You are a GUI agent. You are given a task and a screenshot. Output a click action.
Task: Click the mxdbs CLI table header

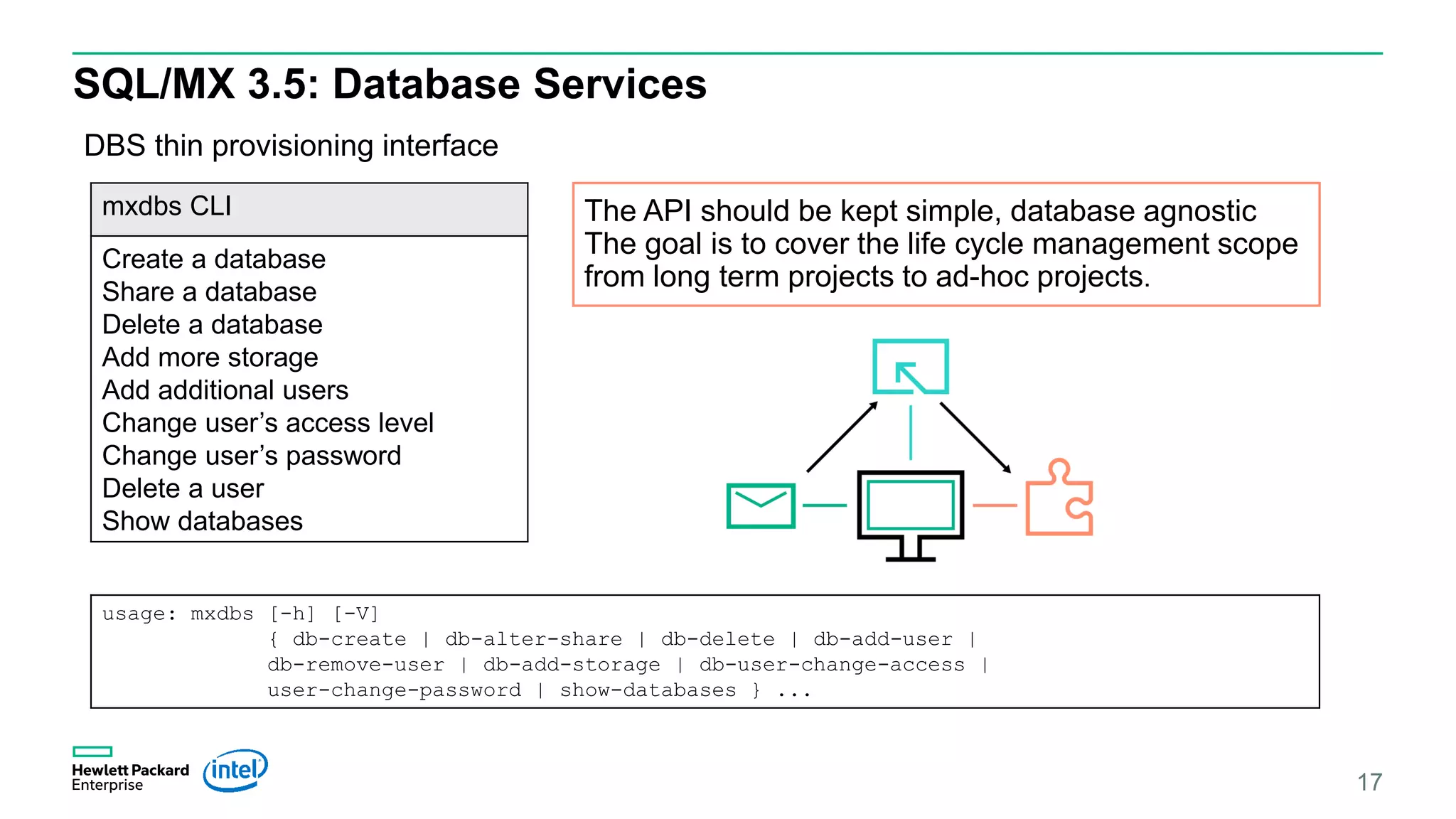coord(309,209)
